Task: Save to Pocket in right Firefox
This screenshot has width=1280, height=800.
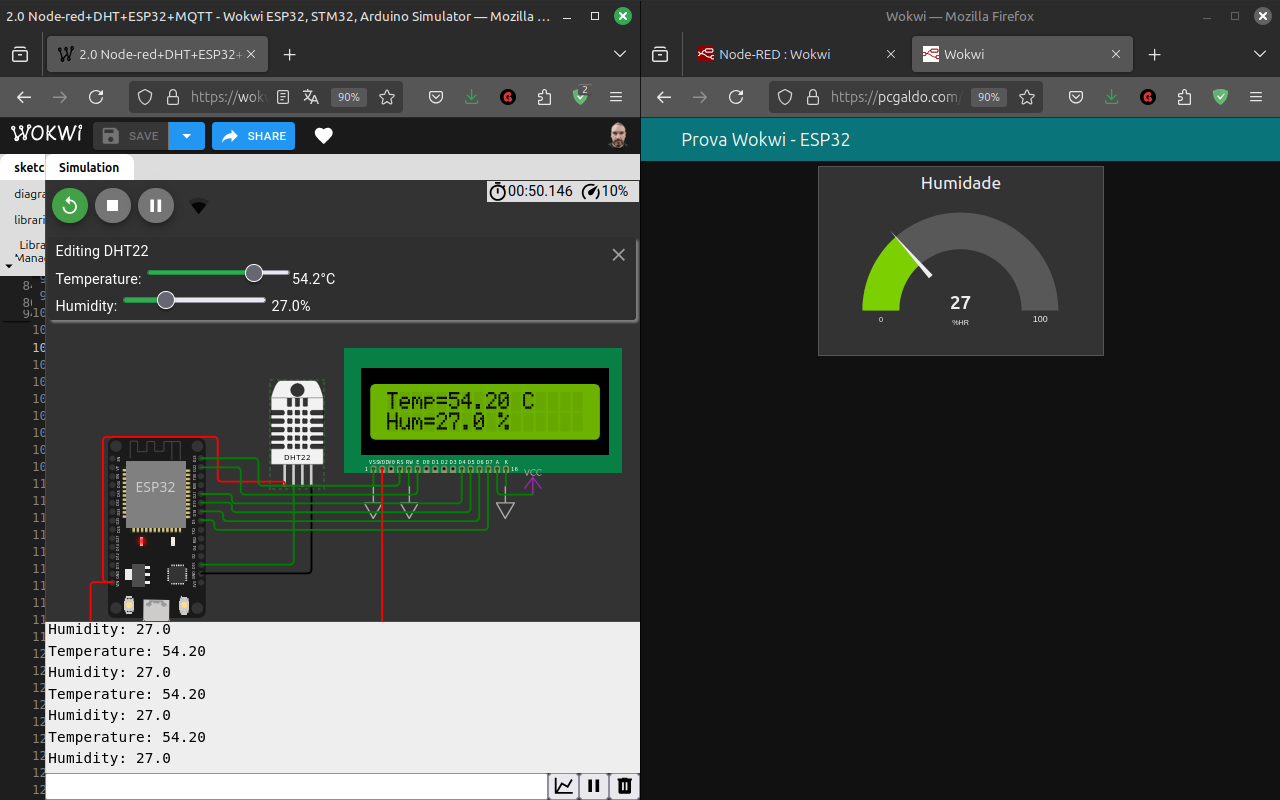Action: tap(1076, 97)
